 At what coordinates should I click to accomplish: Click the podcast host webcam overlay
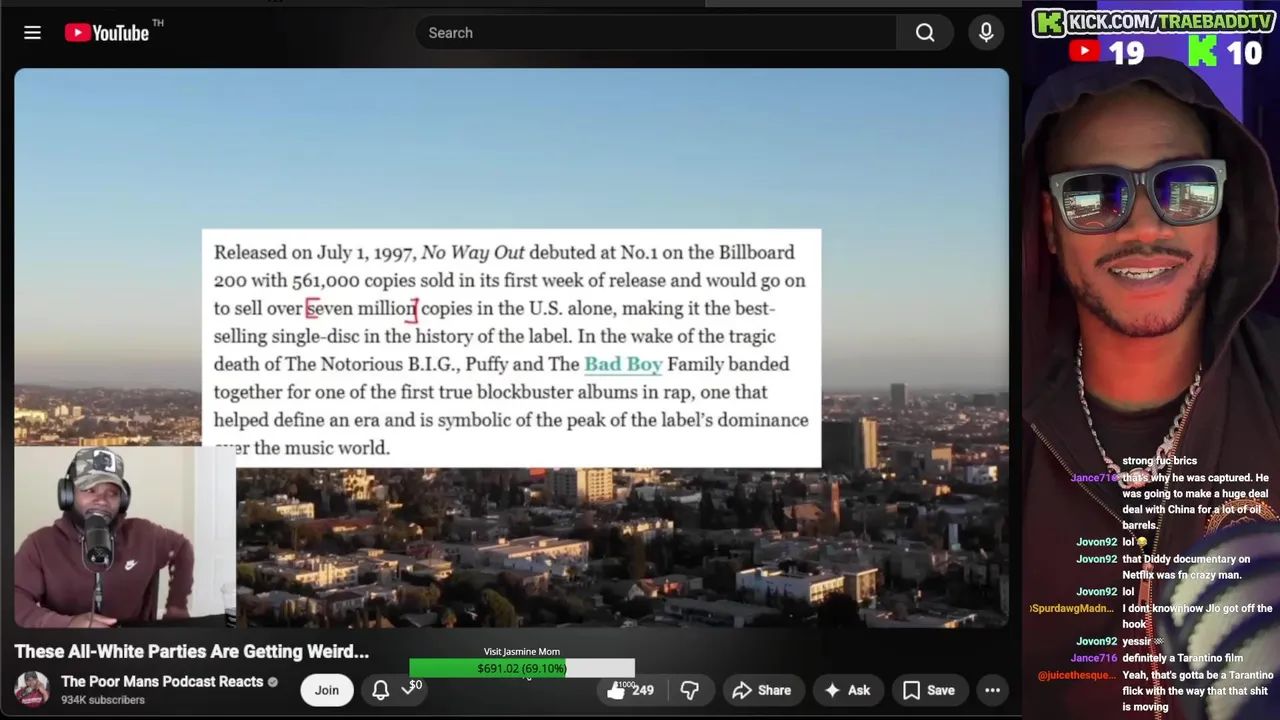[x=125, y=535]
